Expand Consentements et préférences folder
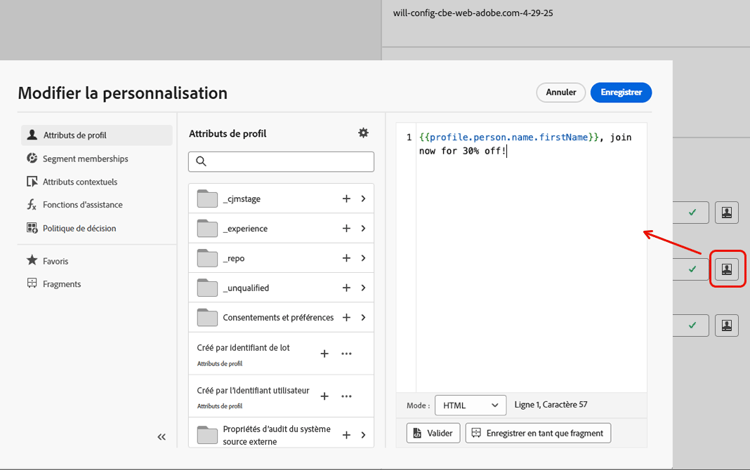 click(x=363, y=317)
